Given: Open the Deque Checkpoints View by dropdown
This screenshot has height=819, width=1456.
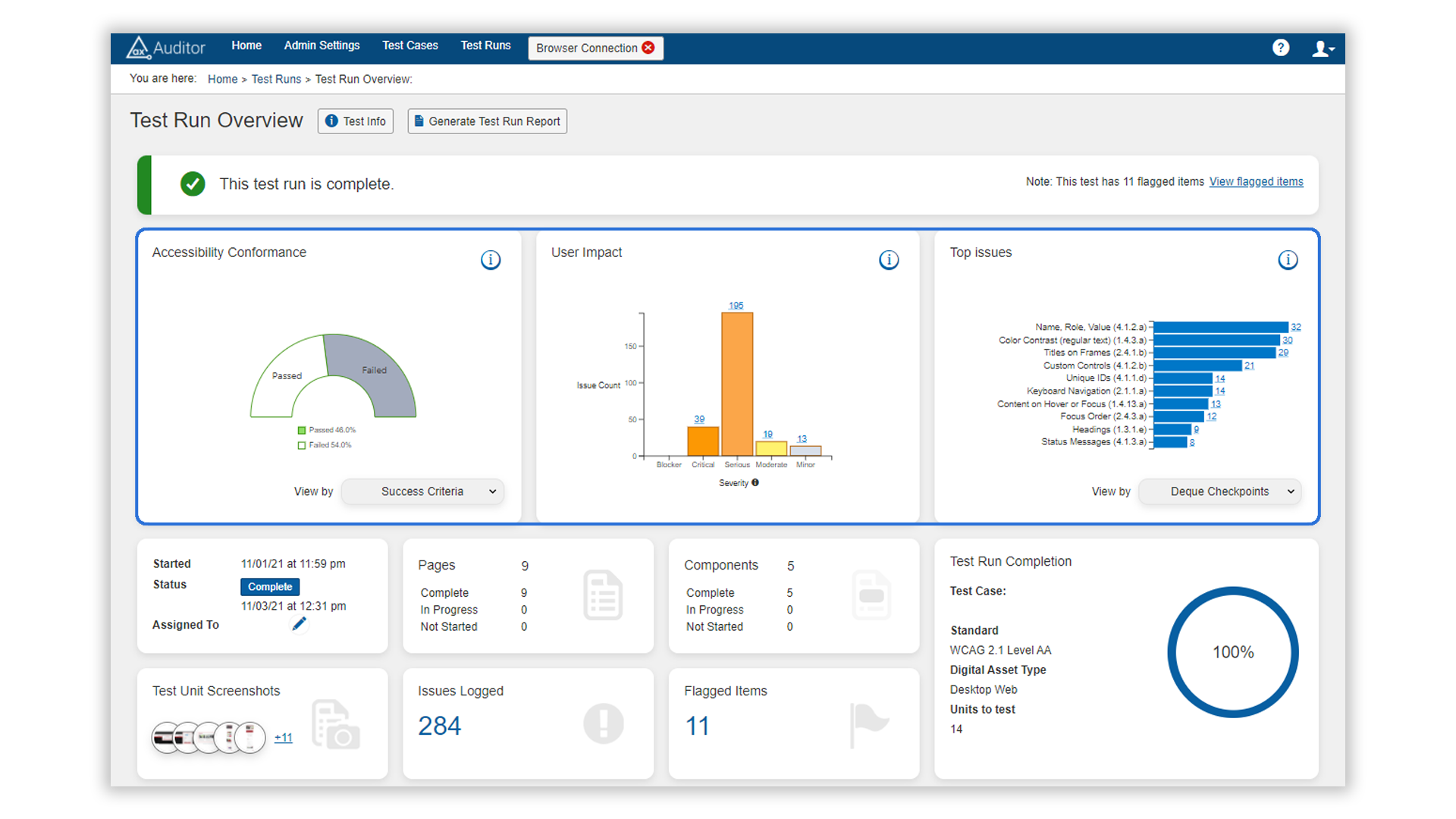Looking at the screenshot, I should coord(1219,491).
